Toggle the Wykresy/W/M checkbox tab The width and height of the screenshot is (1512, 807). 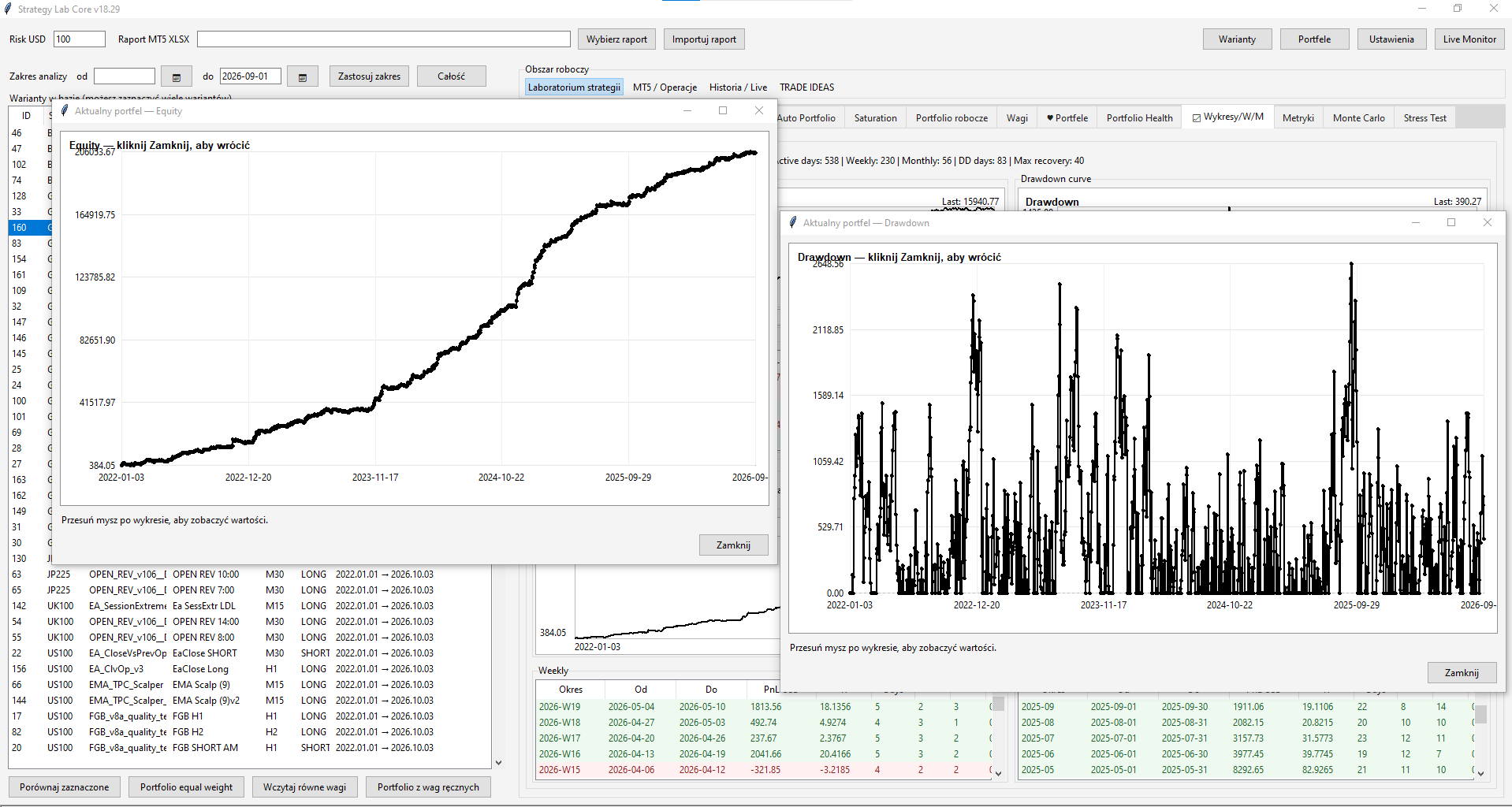tap(1228, 117)
